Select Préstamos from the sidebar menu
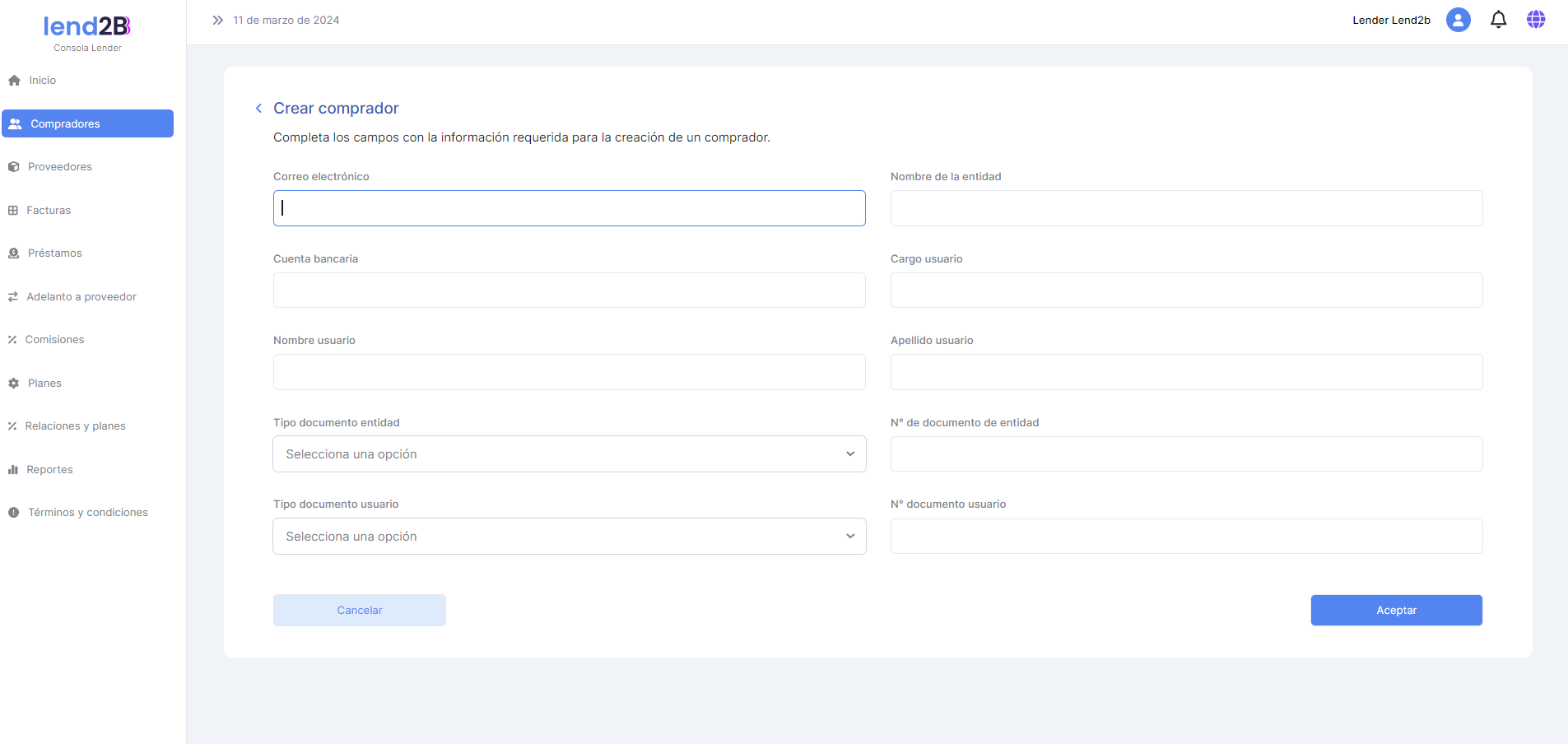Screen dimensions: 1568x744 (x=54, y=253)
